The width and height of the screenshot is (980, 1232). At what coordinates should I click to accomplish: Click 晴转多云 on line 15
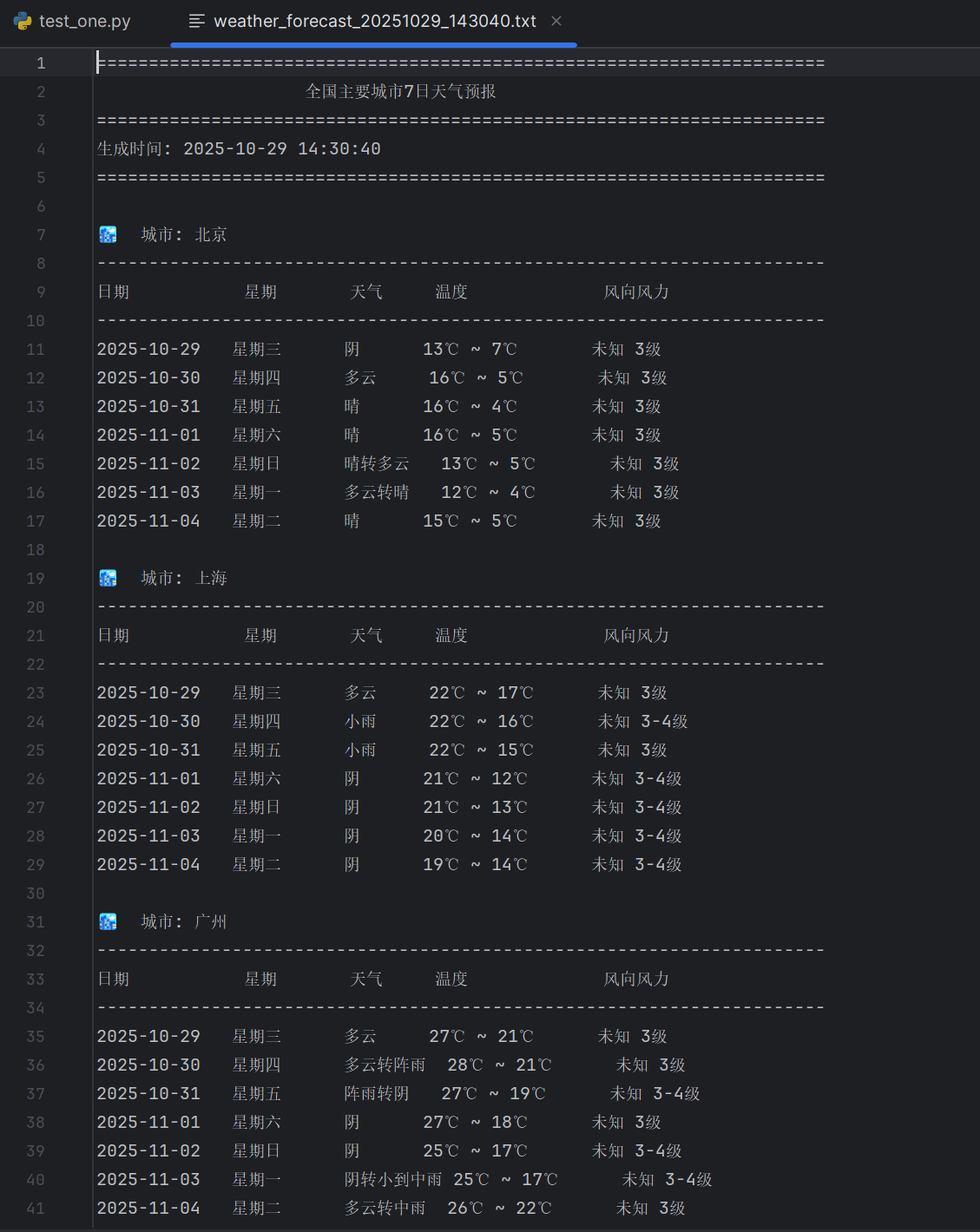(377, 463)
